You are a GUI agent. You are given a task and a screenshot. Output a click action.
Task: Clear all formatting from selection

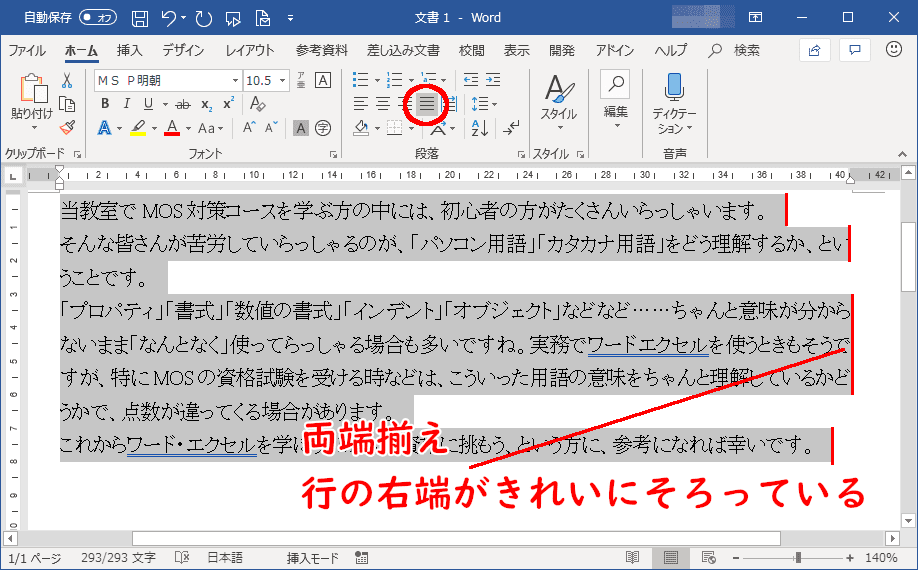(258, 104)
